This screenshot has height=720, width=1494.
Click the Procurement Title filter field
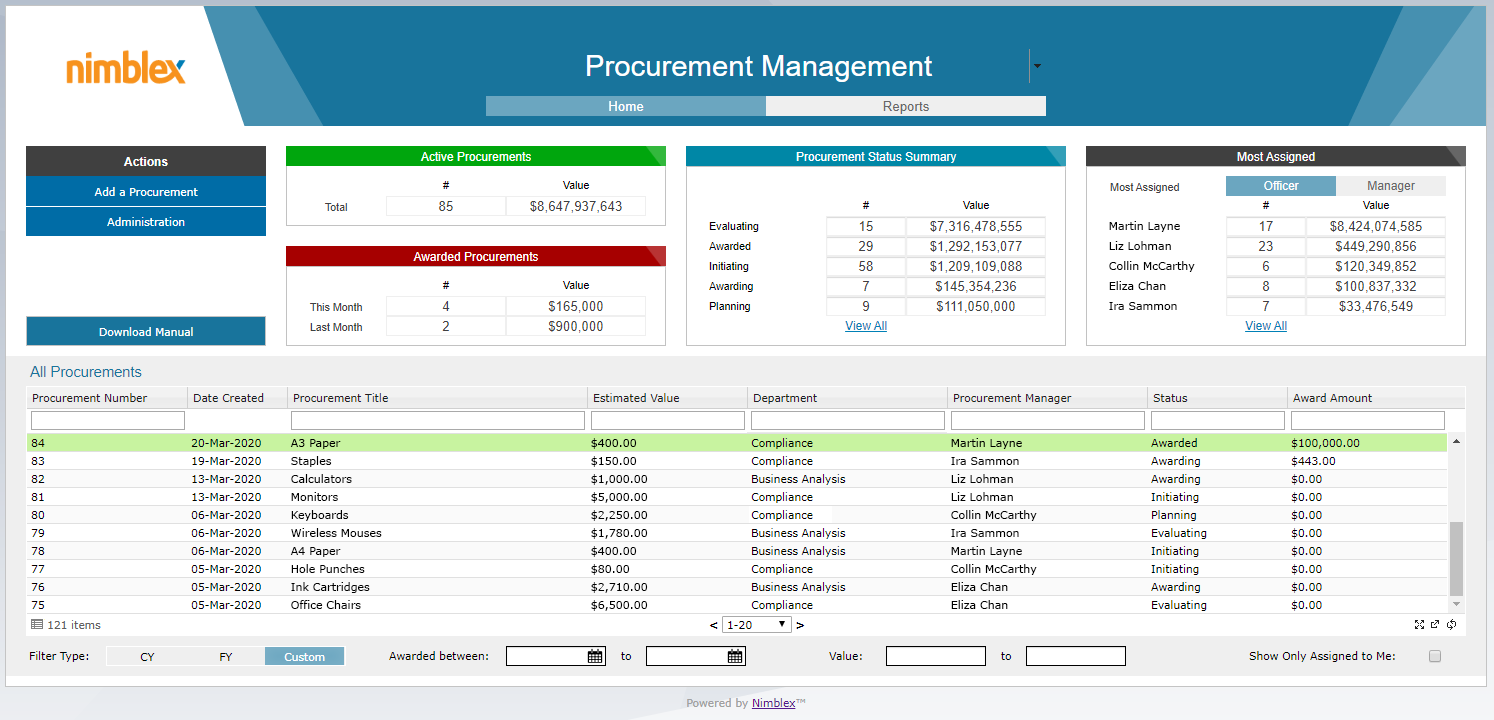[437, 421]
